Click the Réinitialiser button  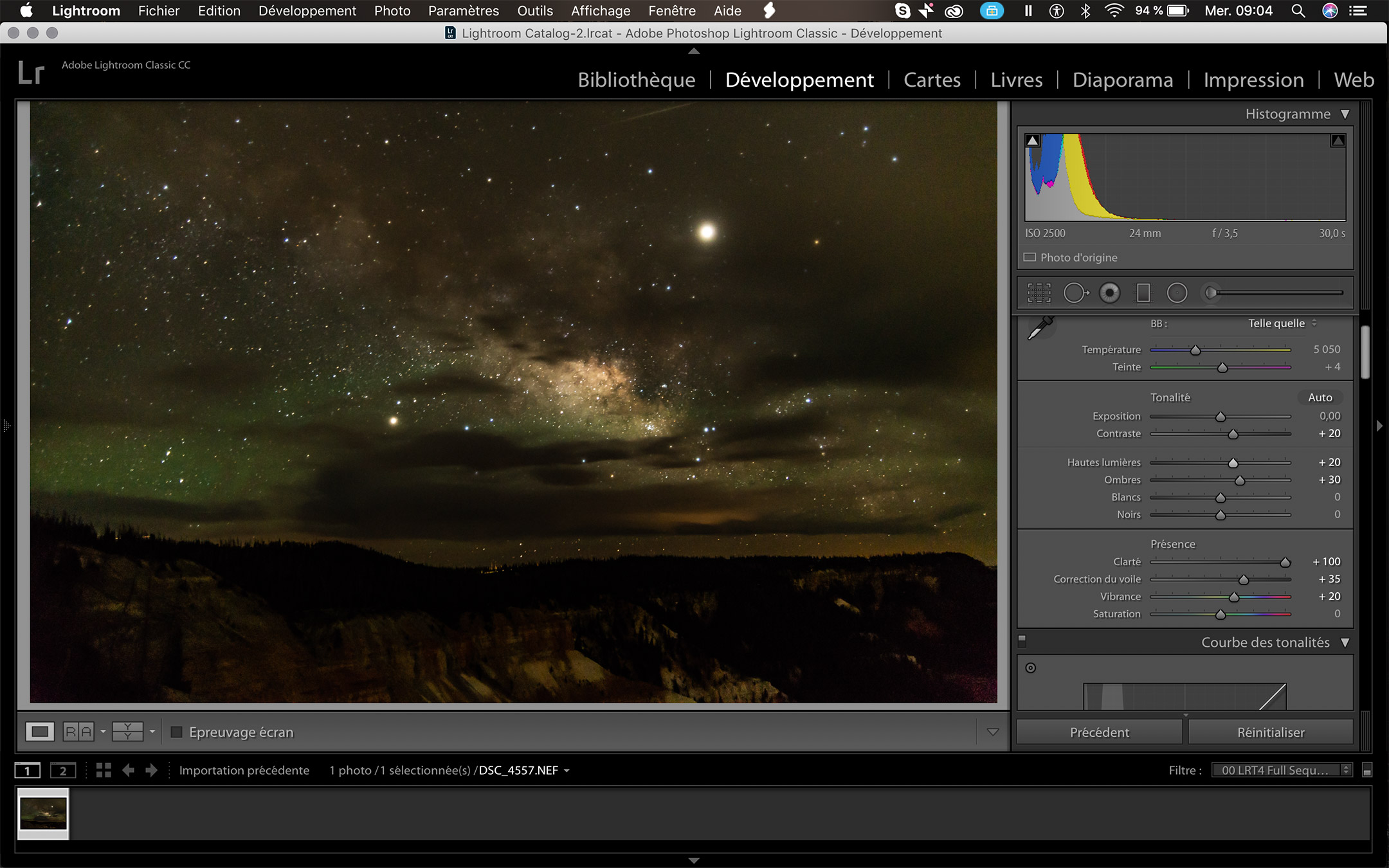click(1271, 732)
